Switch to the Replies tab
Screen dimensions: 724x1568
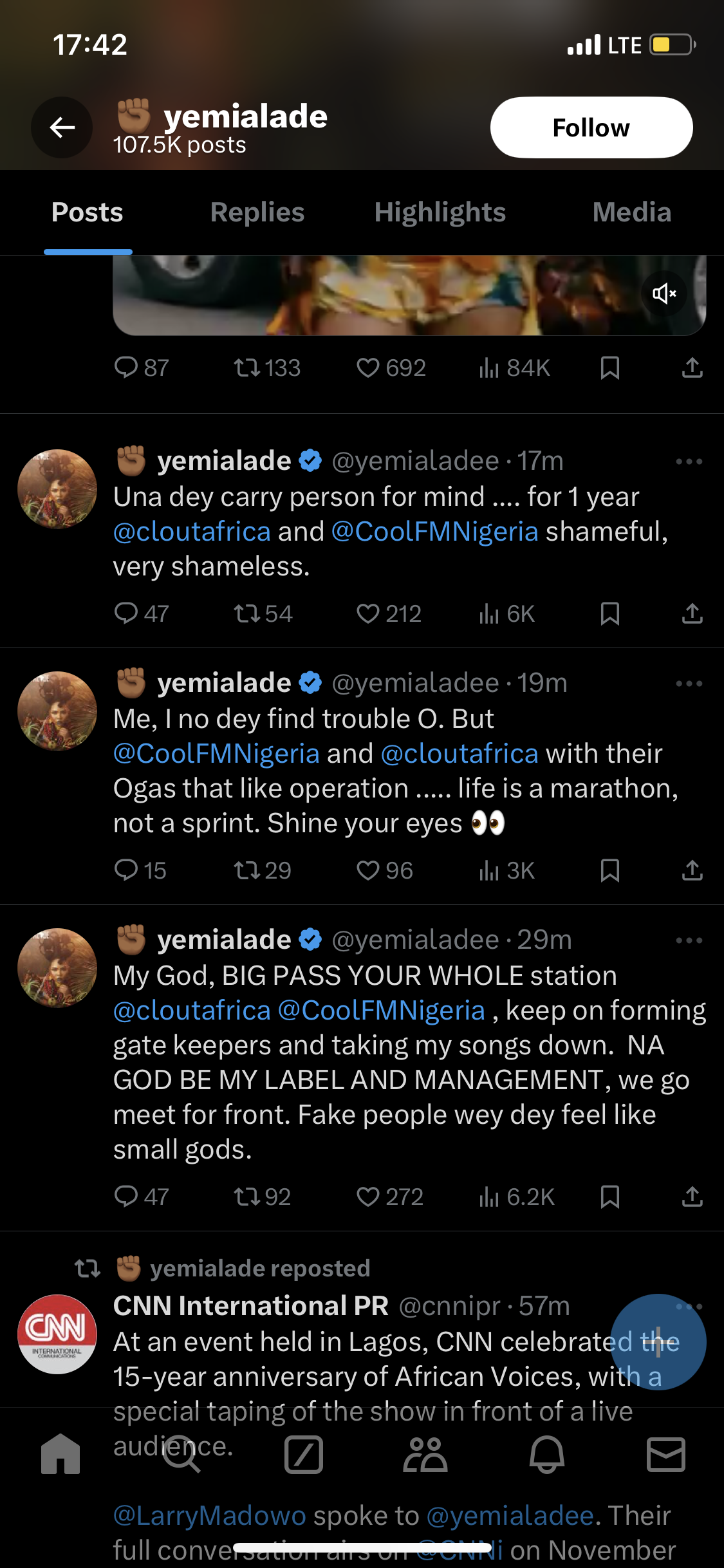[257, 212]
